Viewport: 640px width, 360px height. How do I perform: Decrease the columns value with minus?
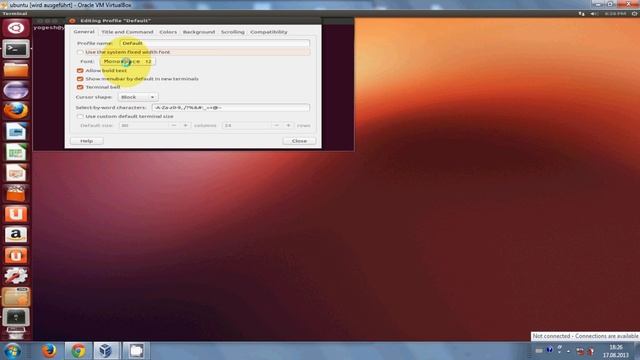(x=174, y=126)
